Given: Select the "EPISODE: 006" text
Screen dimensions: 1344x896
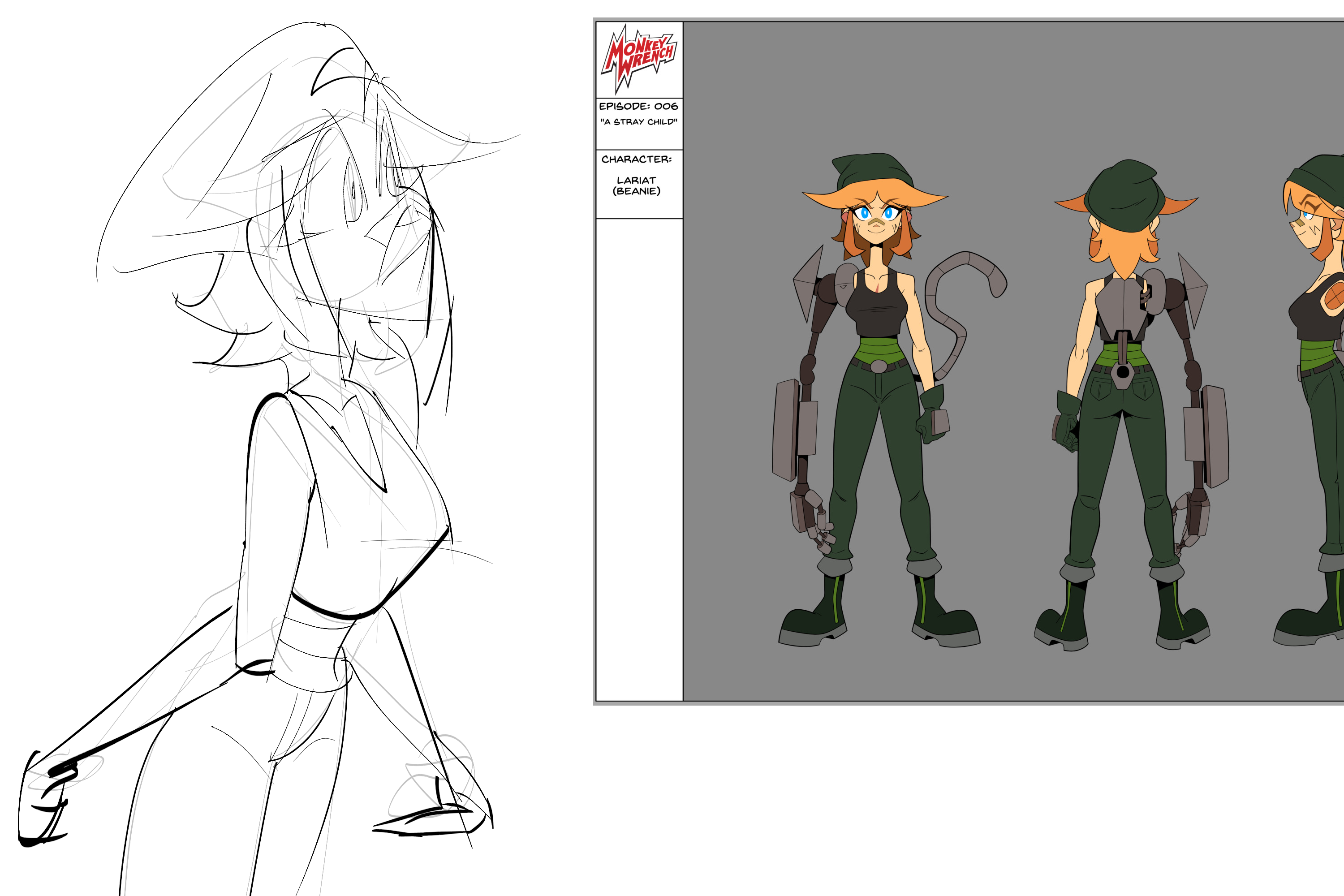Looking at the screenshot, I should tap(638, 106).
